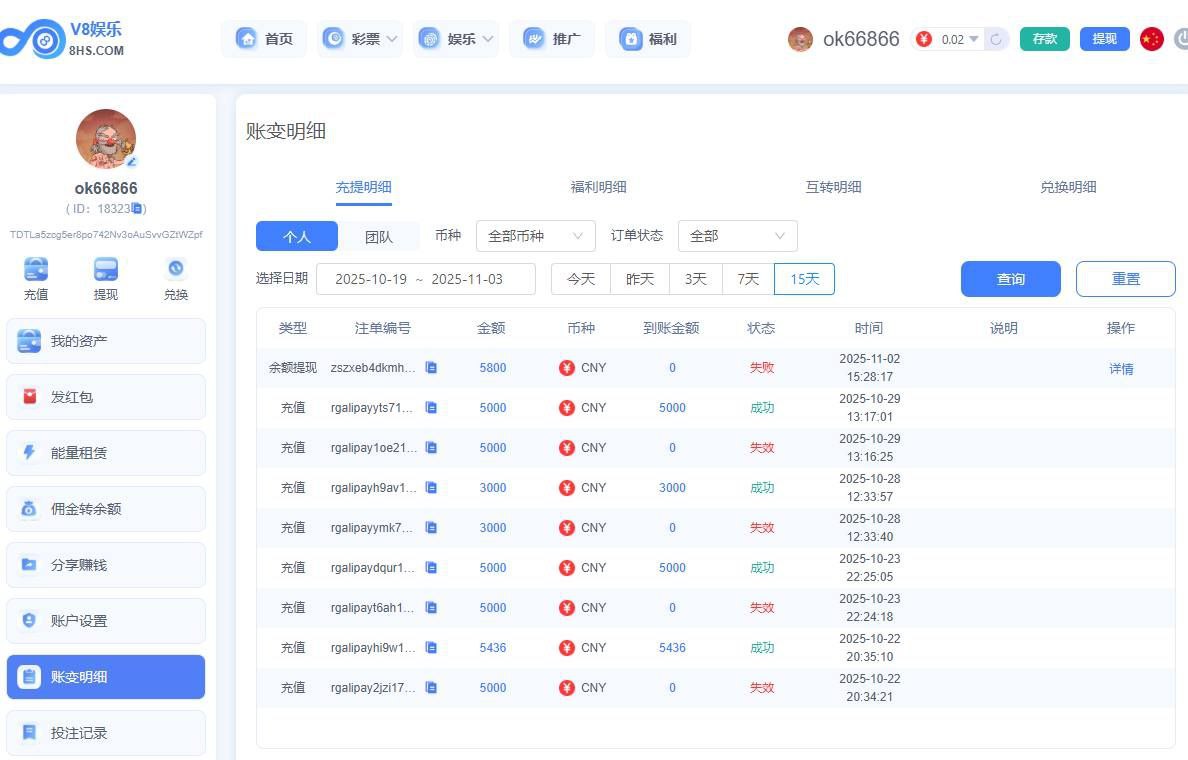This screenshot has height=760, width=1188.
Task: Copy the user ID with copy icon
Action: tap(138, 209)
